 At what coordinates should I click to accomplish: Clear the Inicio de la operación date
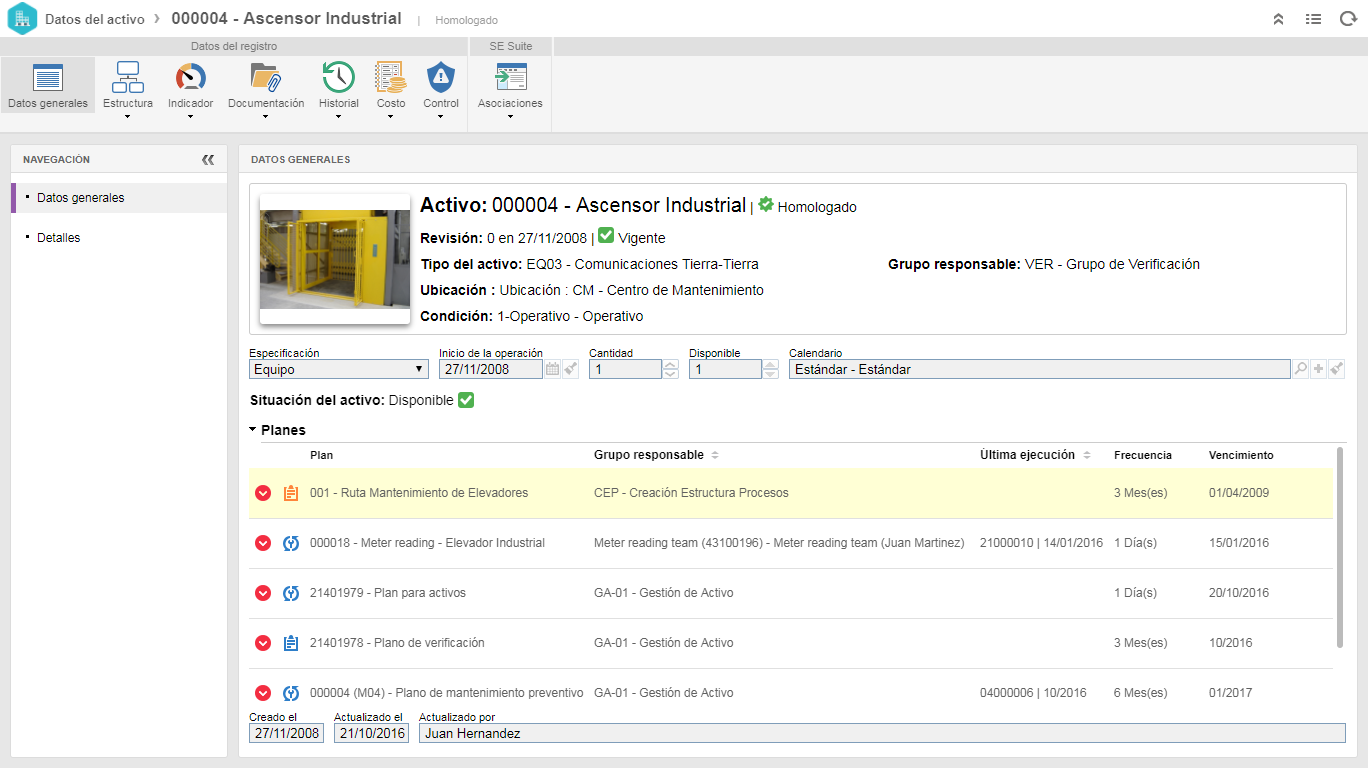pos(570,369)
